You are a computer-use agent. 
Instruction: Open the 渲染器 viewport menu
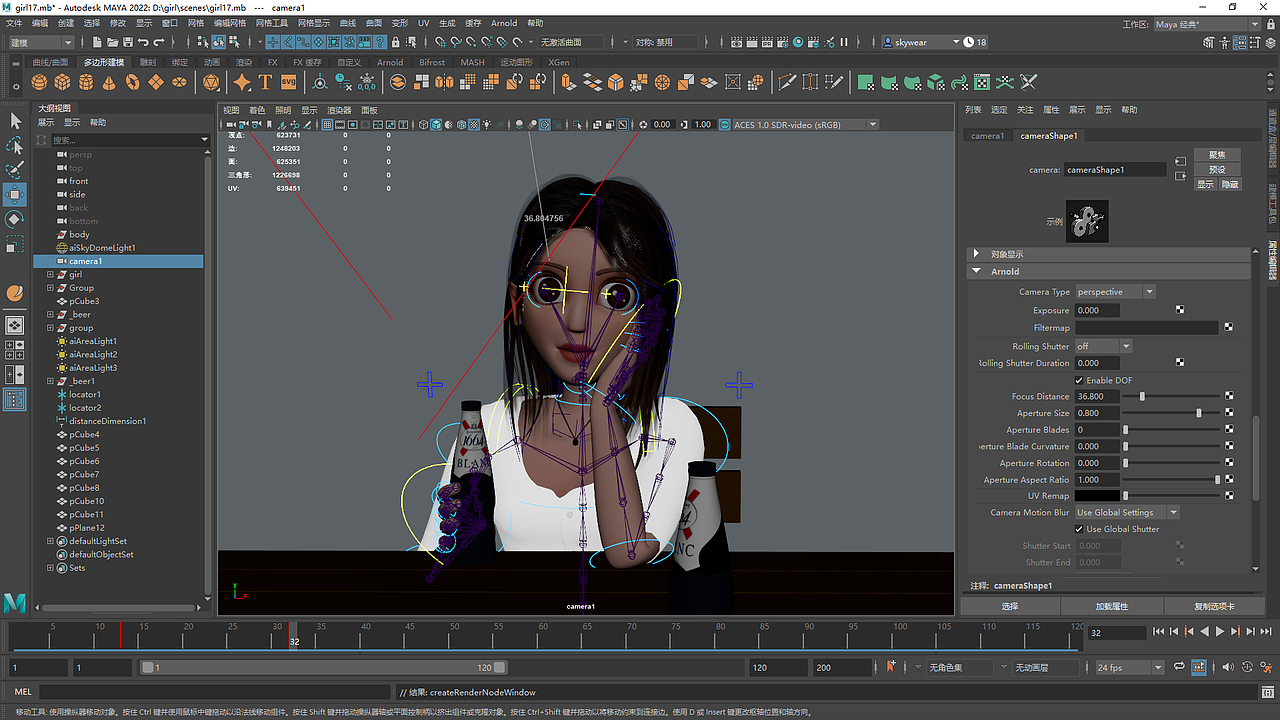(x=339, y=110)
